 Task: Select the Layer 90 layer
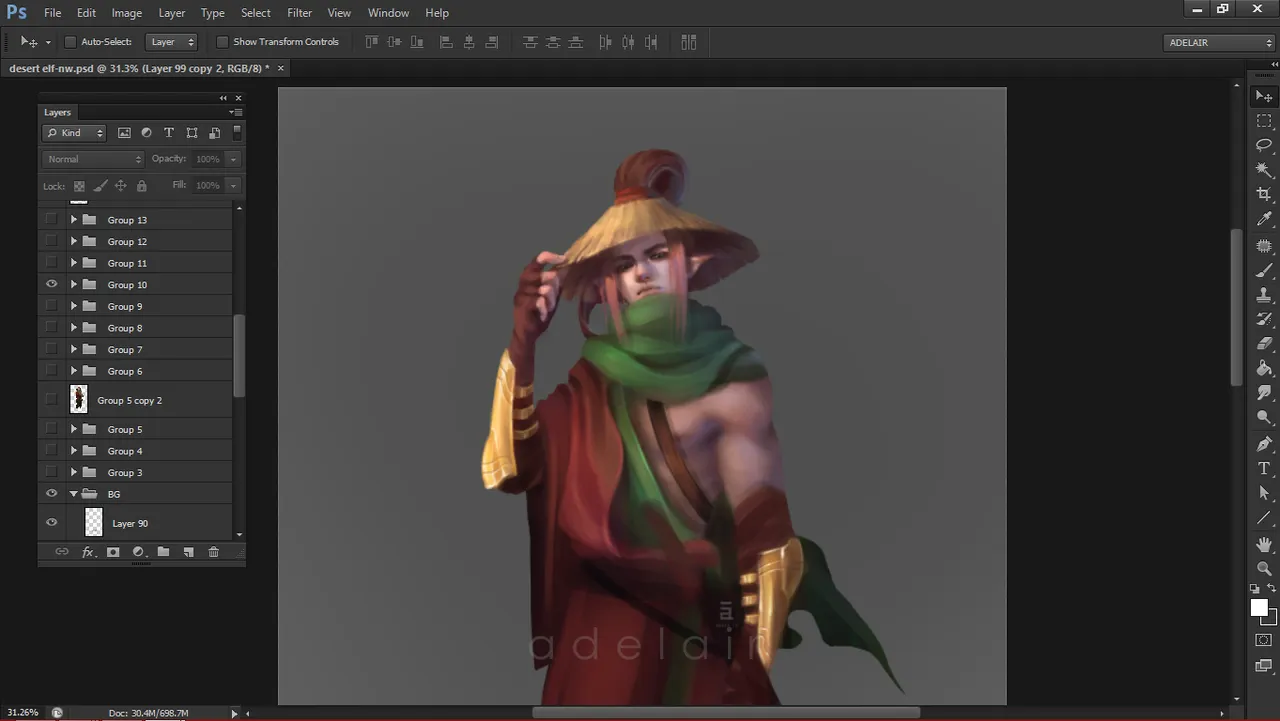click(x=130, y=523)
